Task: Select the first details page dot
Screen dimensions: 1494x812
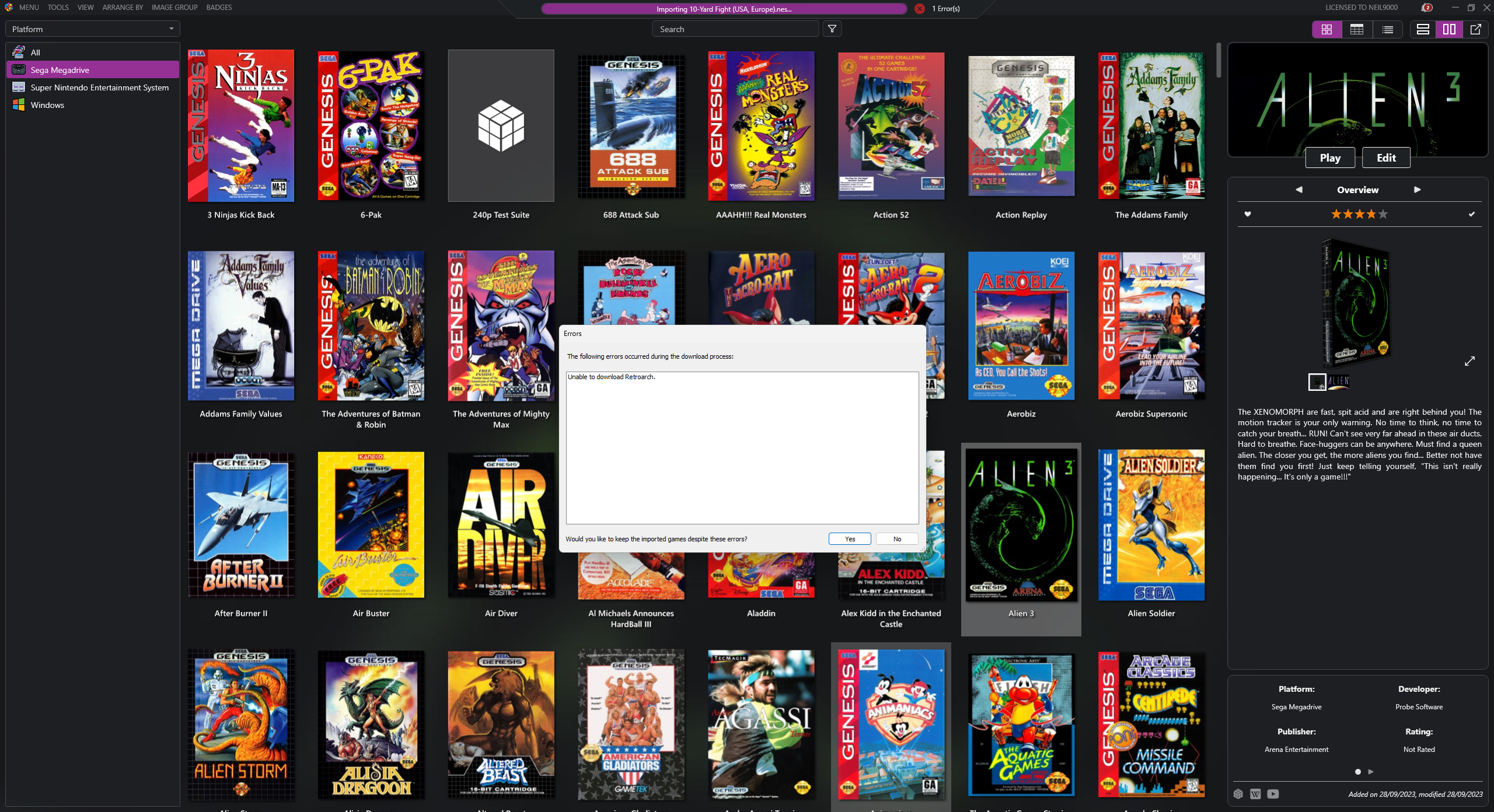Action: [1358, 772]
